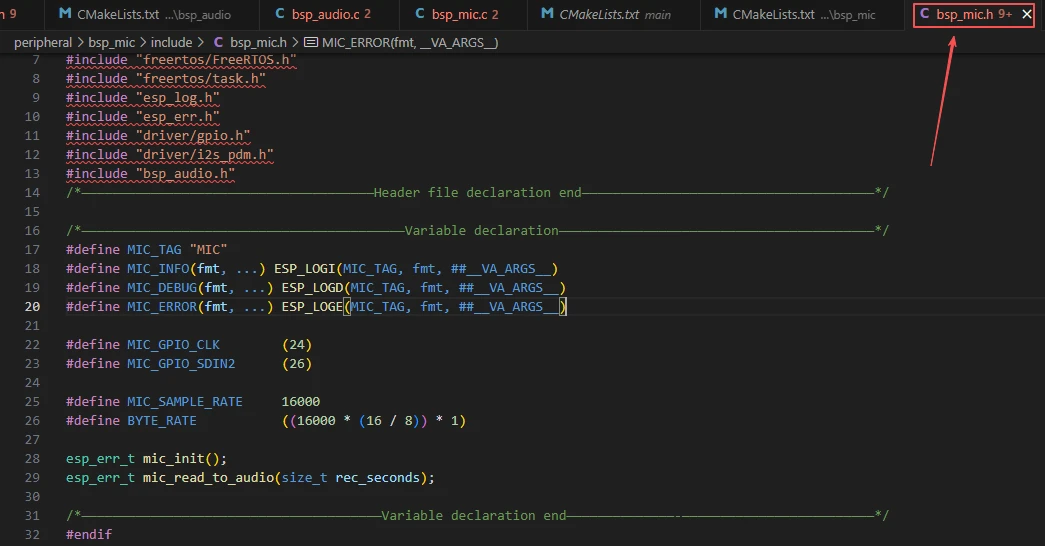Click the C file icon on bsp_mic.c tab

[x=417, y=15]
